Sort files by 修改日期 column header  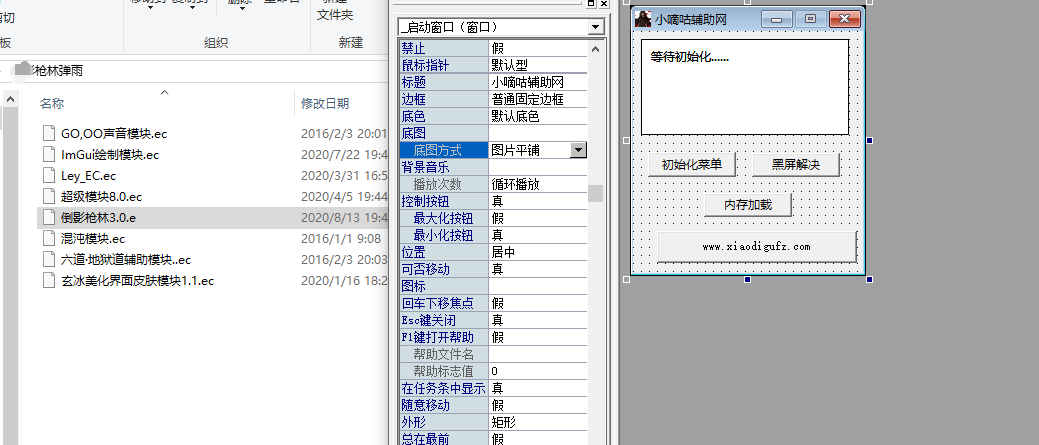(x=325, y=103)
